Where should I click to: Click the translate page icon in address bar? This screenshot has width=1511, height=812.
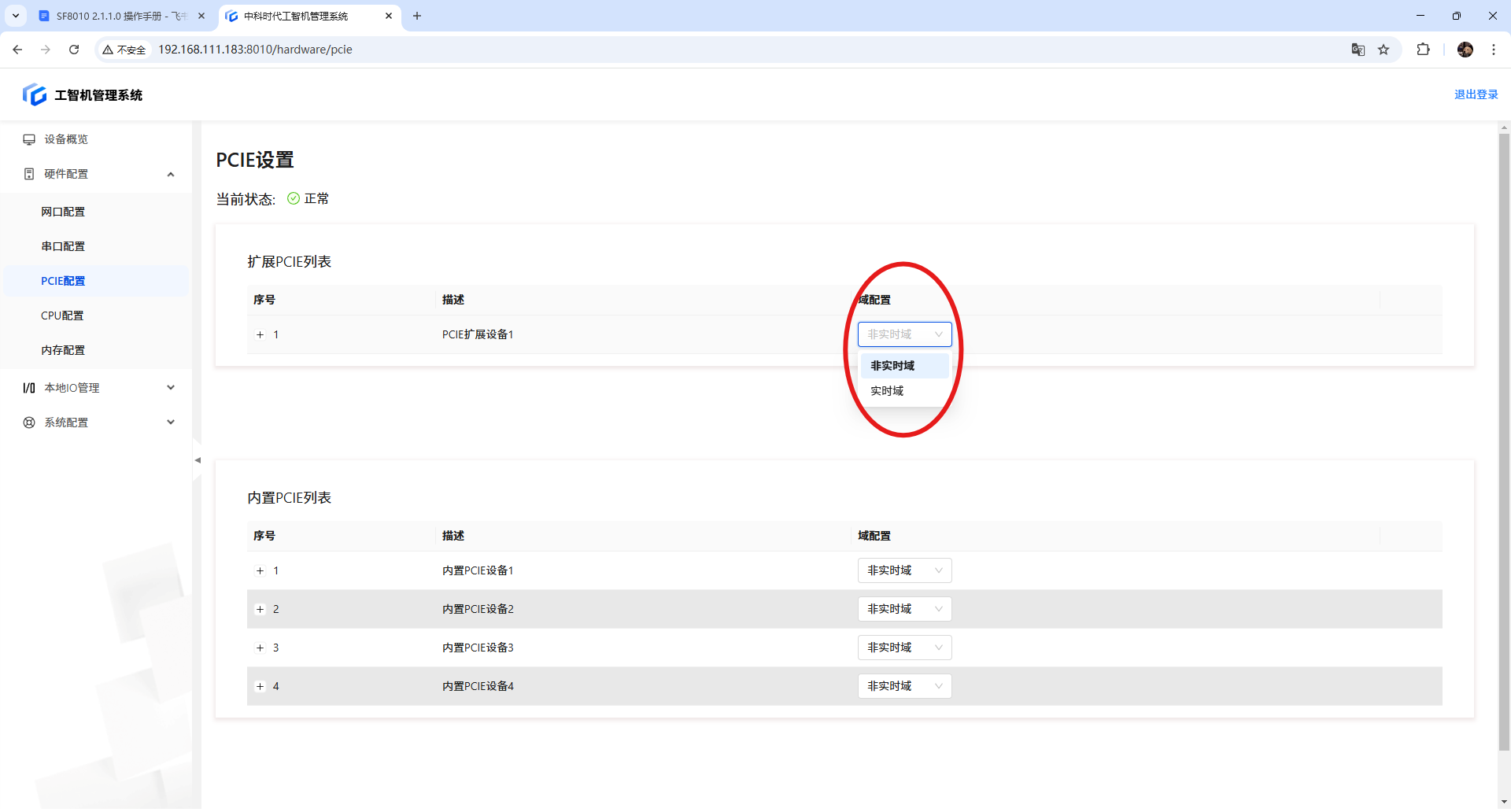pyautogui.click(x=1358, y=50)
